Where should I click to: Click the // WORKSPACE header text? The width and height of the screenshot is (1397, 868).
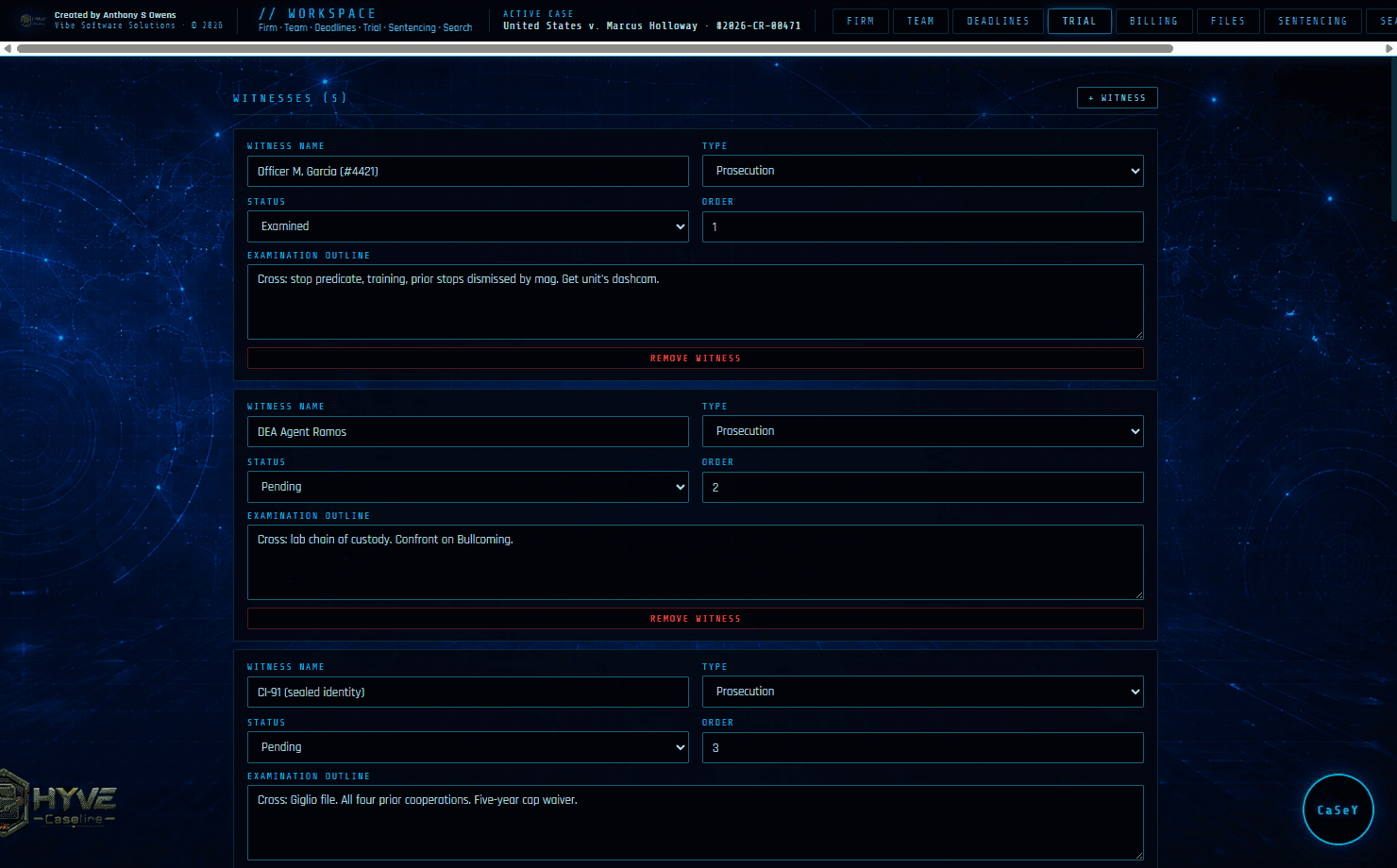click(318, 13)
